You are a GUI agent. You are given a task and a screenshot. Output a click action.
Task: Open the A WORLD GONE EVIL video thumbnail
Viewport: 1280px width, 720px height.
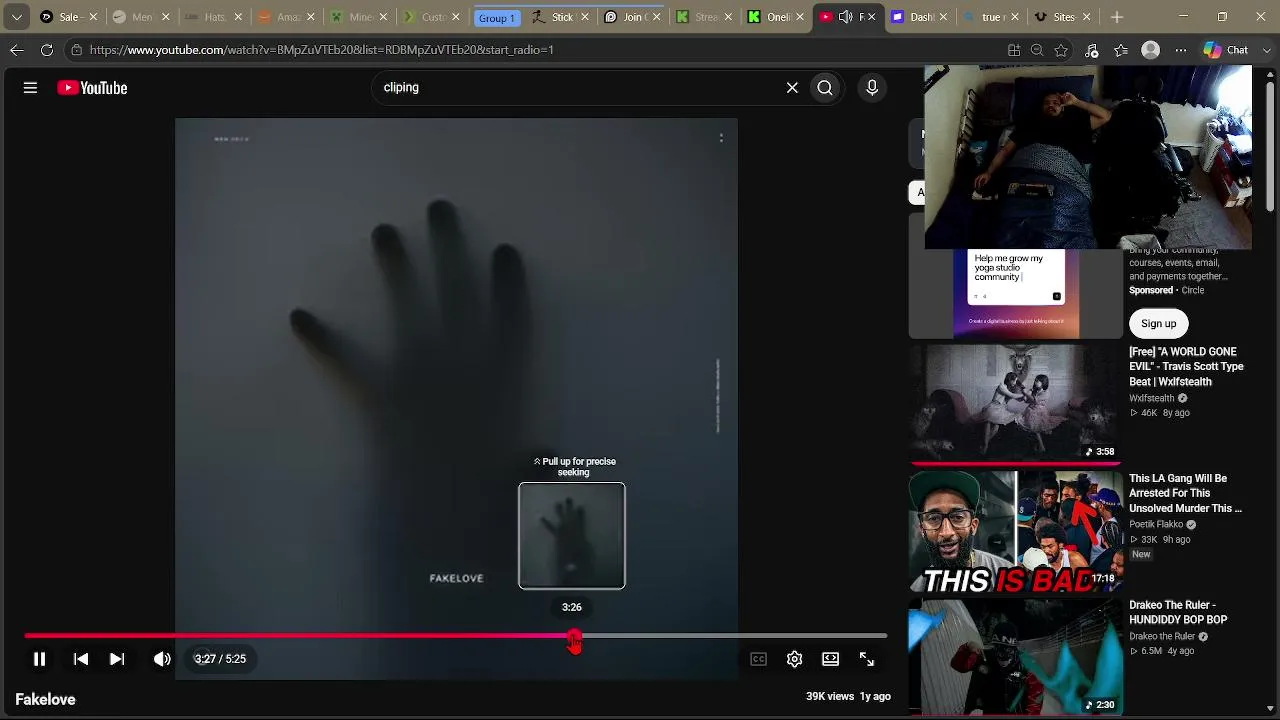click(1016, 403)
